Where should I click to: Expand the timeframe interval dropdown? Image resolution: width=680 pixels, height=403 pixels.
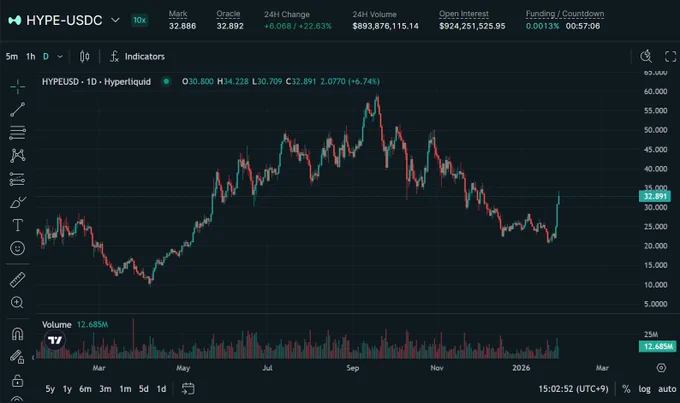[60, 56]
